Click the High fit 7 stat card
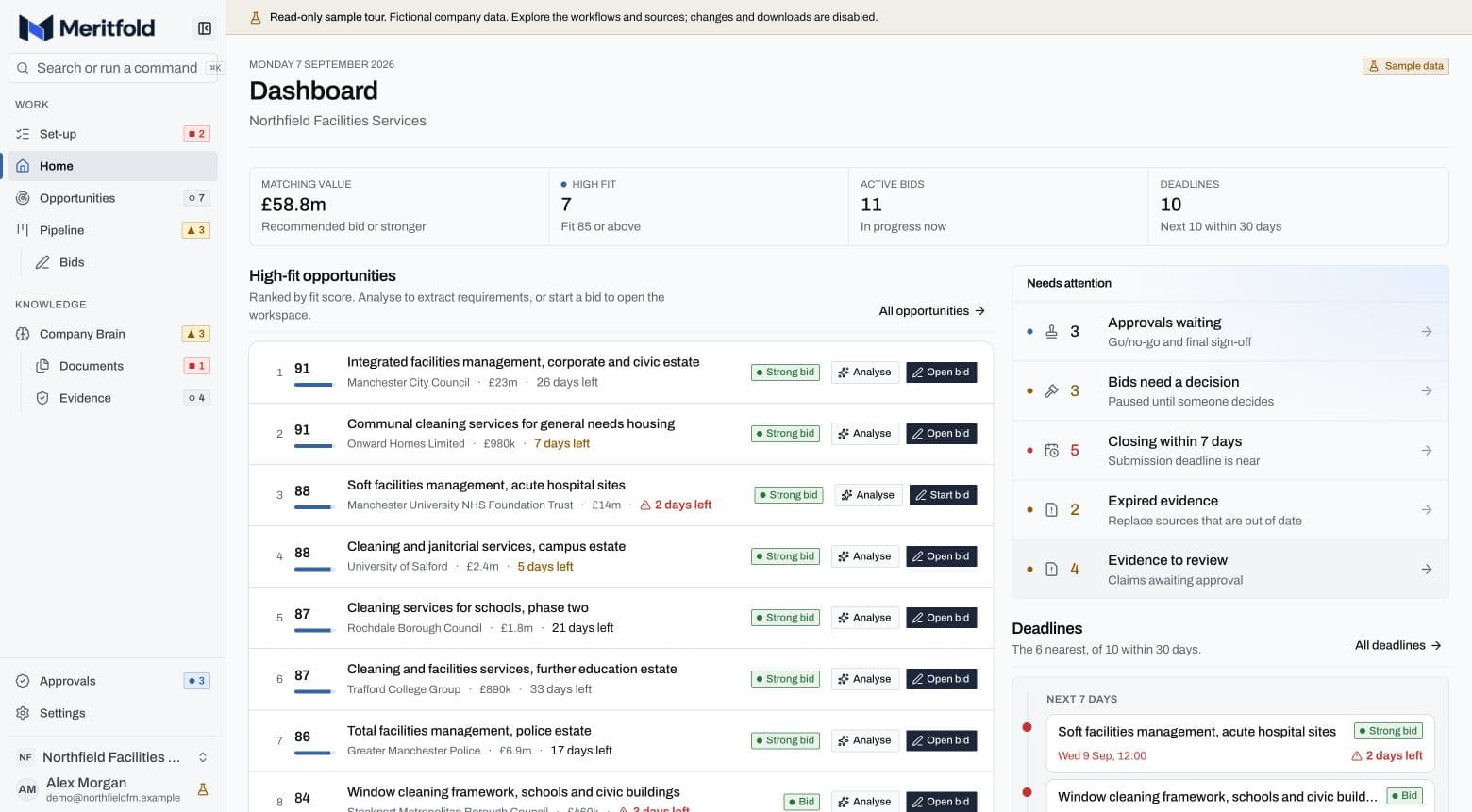The height and width of the screenshot is (812, 1472). pos(698,207)
